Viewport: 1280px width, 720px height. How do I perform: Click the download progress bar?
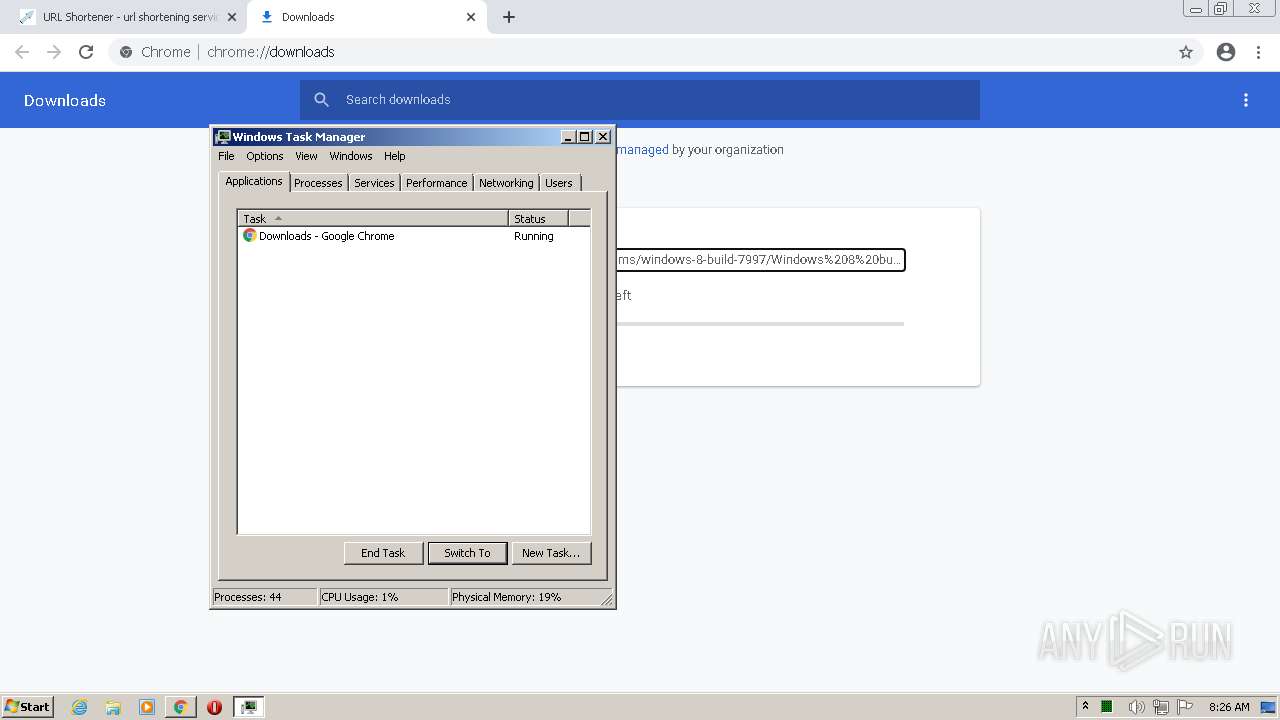(760, 324)
